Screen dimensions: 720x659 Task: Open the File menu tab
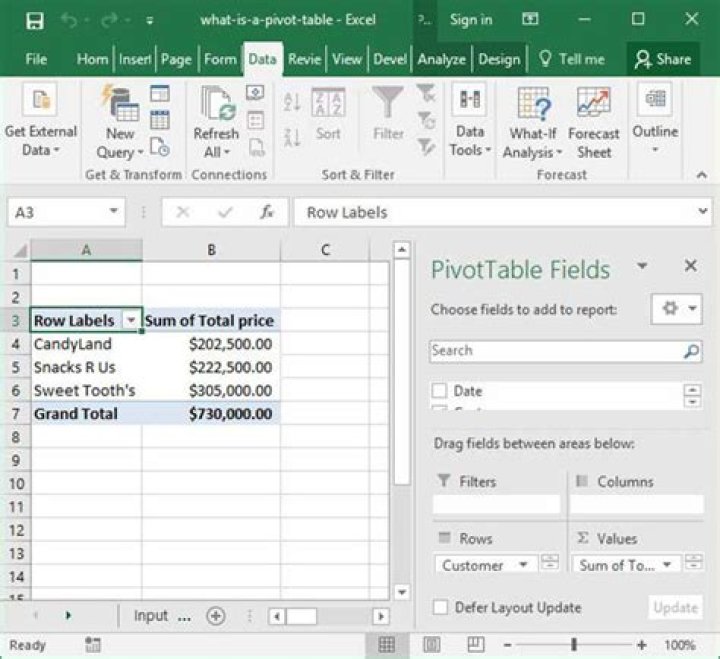(x=36, y=59)
